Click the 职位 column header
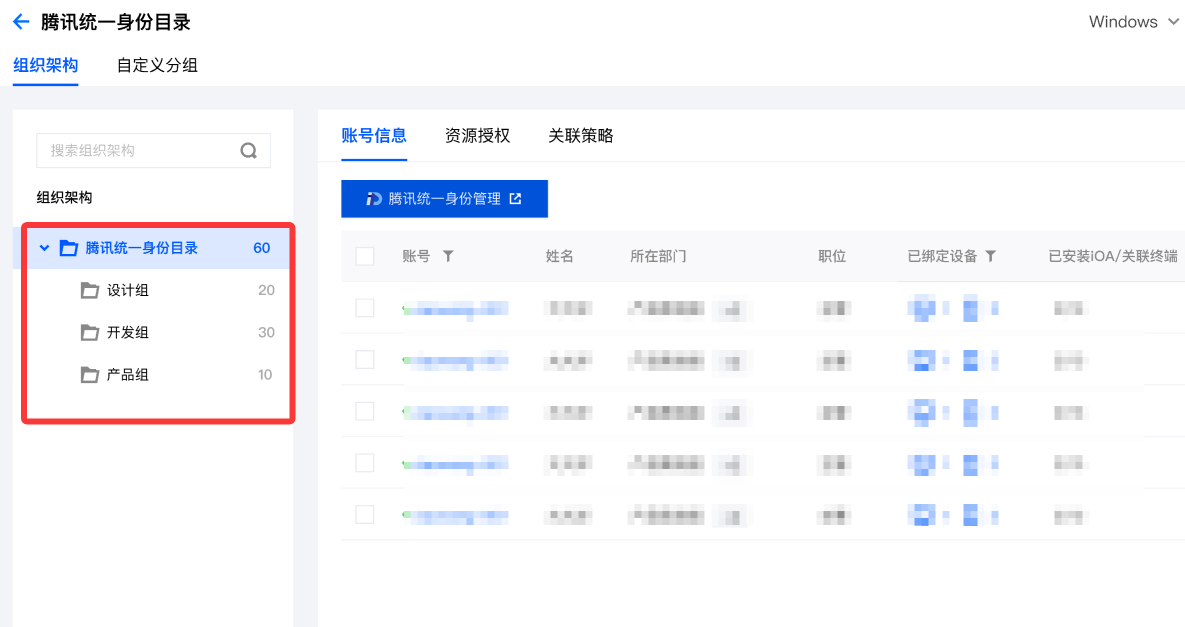This screenshot has height=627, width=1185. pyautogui.click(x=832, y=256)
